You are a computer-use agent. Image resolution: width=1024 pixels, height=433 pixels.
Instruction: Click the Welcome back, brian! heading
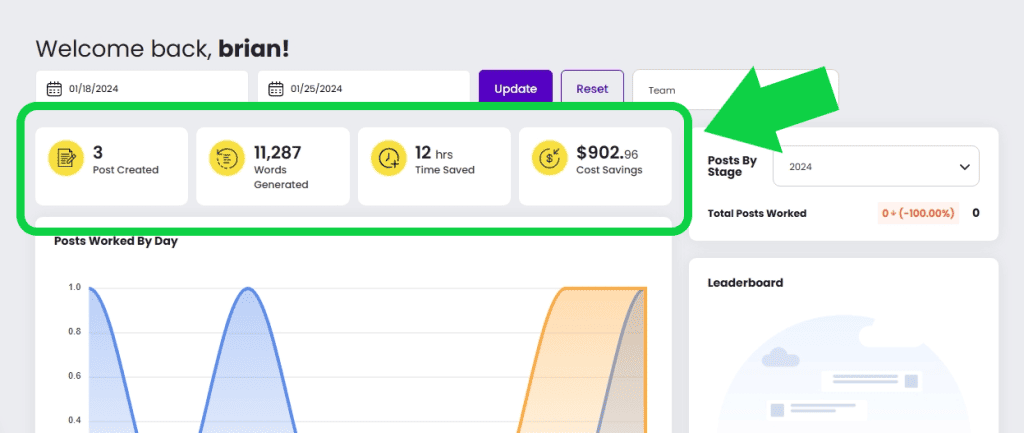[162, 48]
